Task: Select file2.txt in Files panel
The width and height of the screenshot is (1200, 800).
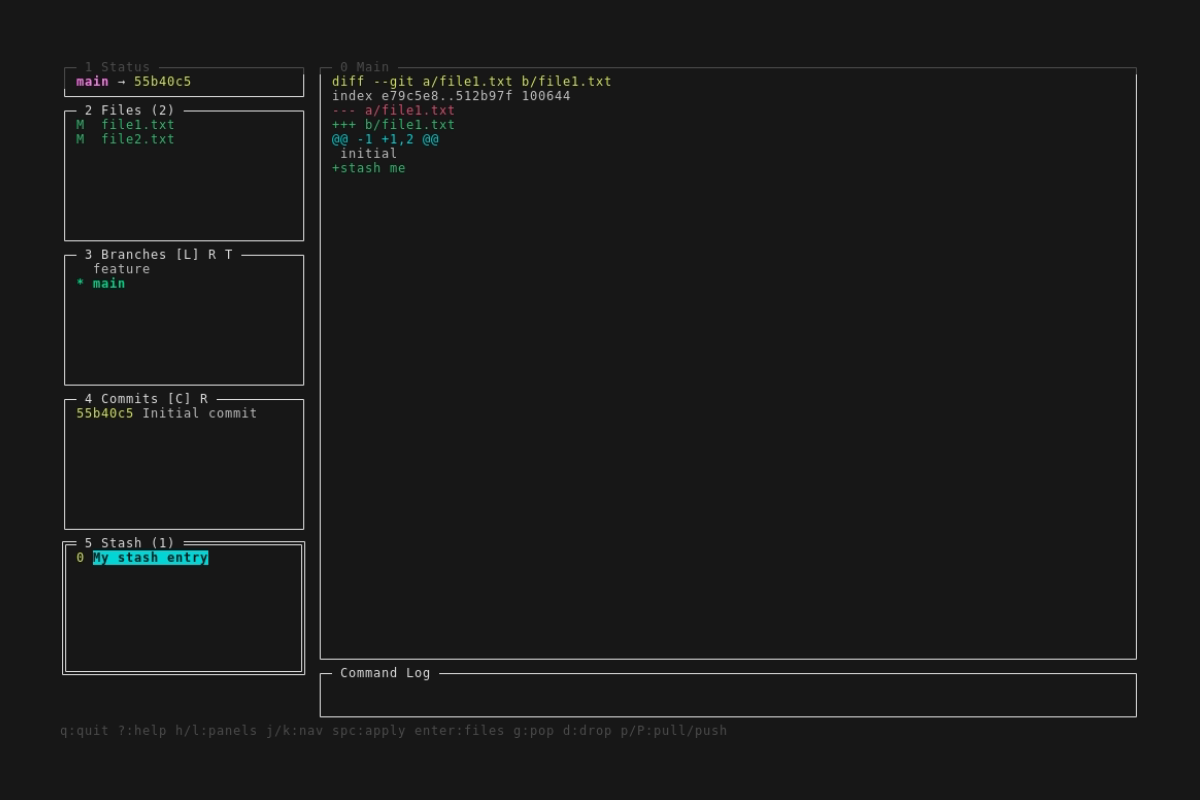Action: pos(137,139)
